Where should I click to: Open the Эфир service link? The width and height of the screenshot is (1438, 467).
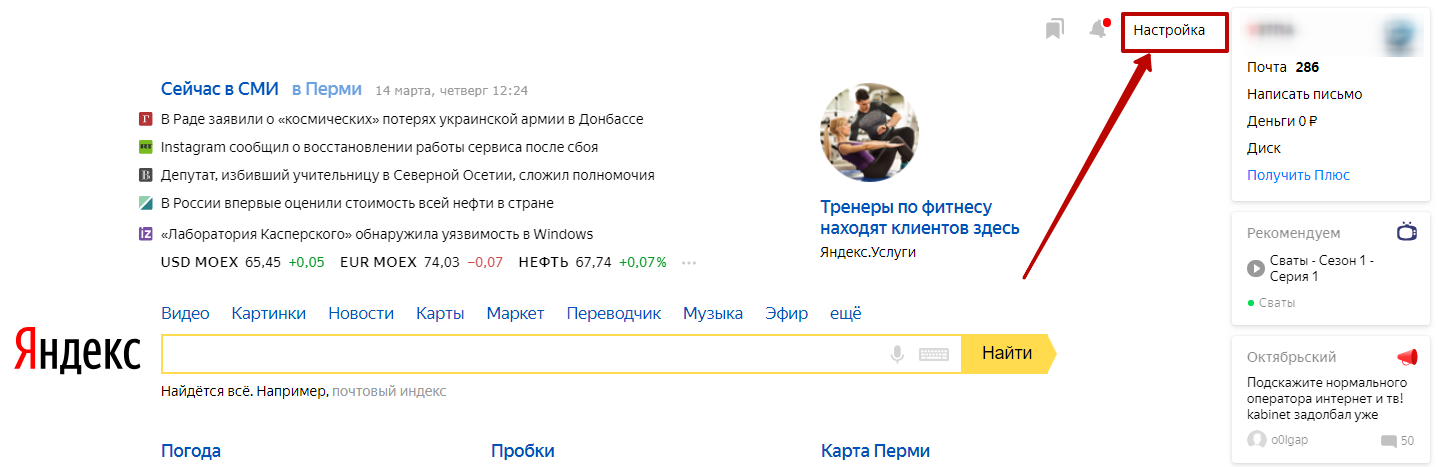point(786,313)
